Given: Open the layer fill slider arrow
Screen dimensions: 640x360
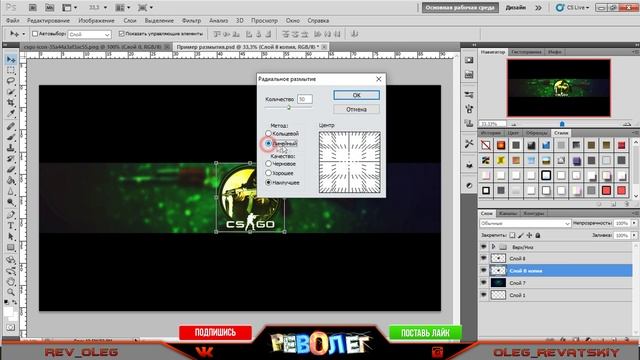Looking at the screenshot, I should pyautogui.click(x=634, y=236).
